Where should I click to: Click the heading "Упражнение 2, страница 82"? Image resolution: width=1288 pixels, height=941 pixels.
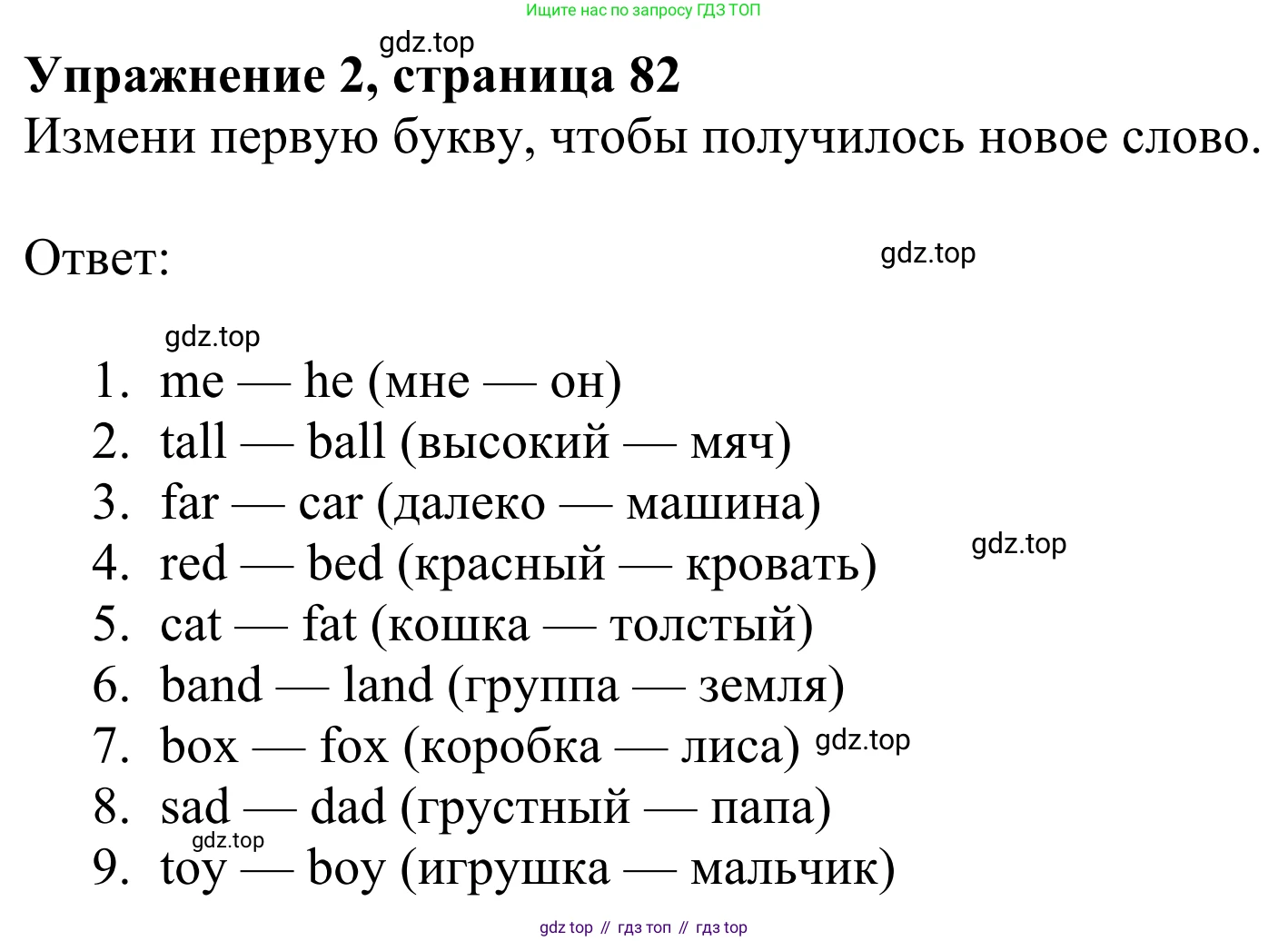tap(352, 76)
